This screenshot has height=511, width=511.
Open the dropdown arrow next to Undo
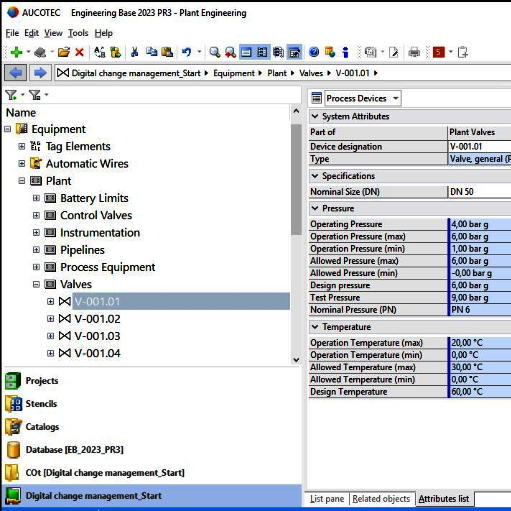(199, 52)
